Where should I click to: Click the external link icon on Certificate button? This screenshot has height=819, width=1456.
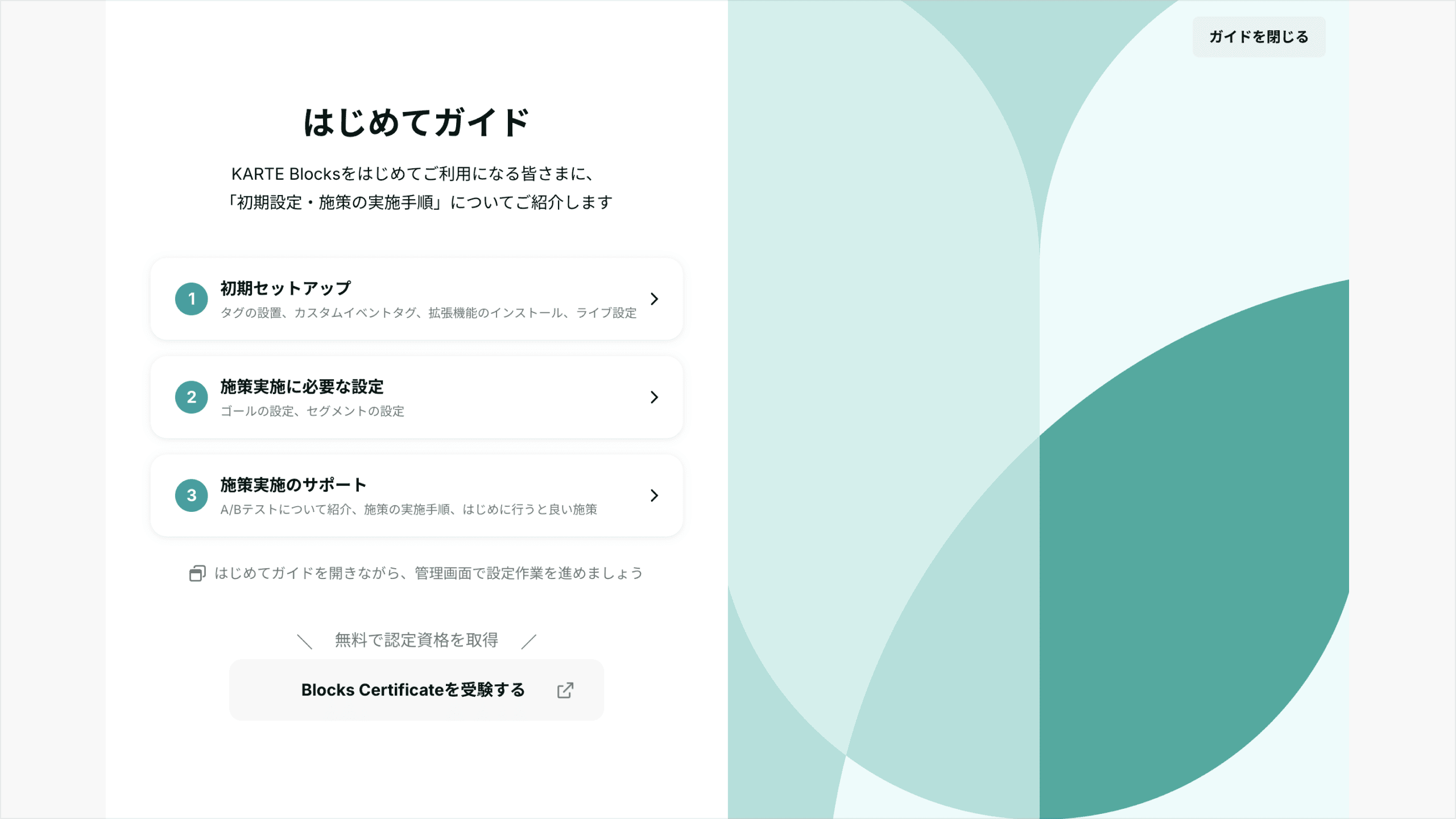point(565,690)
